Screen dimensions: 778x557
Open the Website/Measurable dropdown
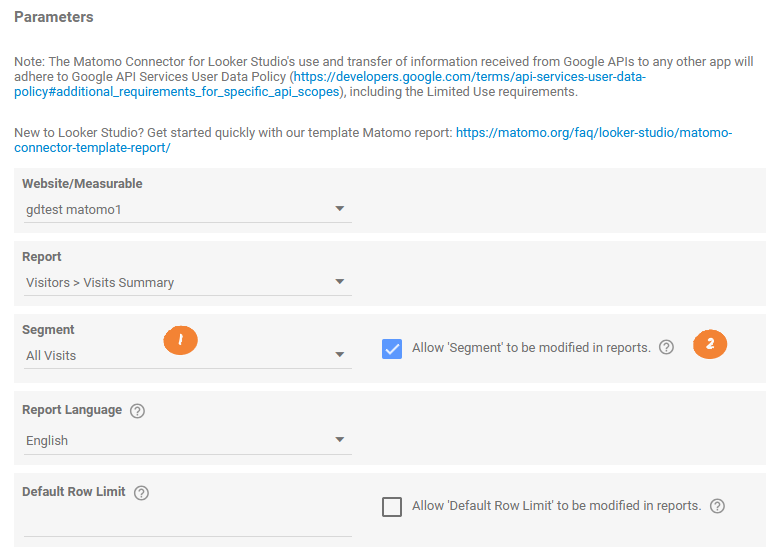click(340, 209)
